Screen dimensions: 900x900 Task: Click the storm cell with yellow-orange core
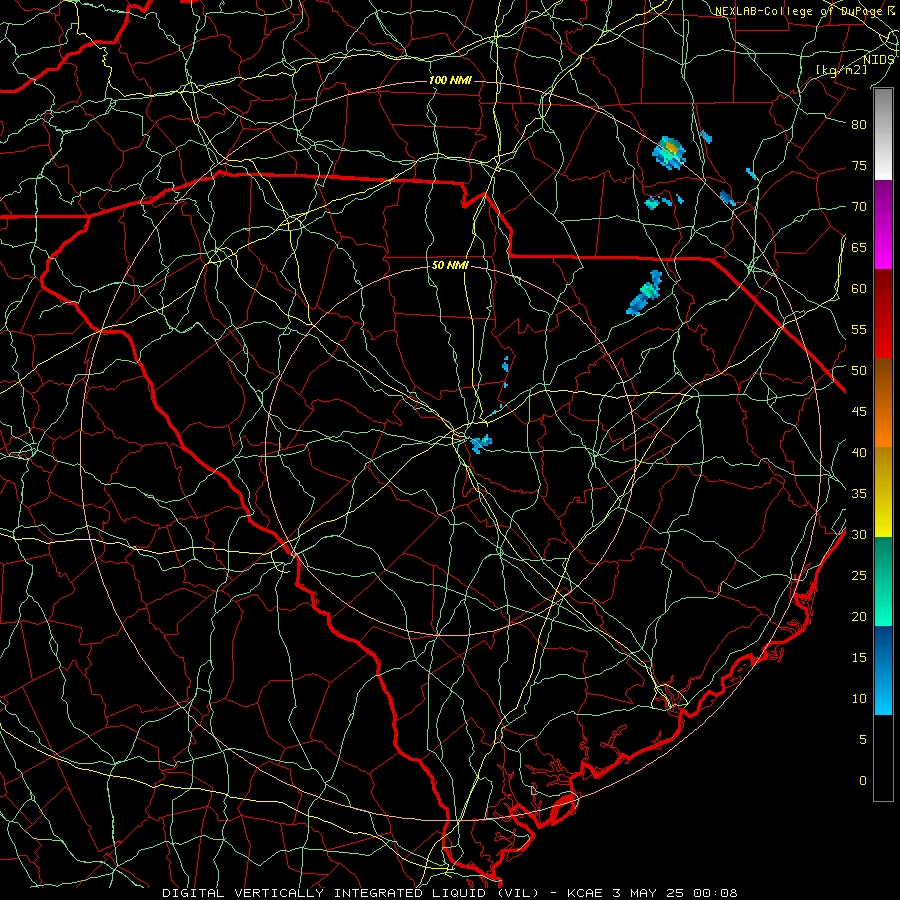669,152
